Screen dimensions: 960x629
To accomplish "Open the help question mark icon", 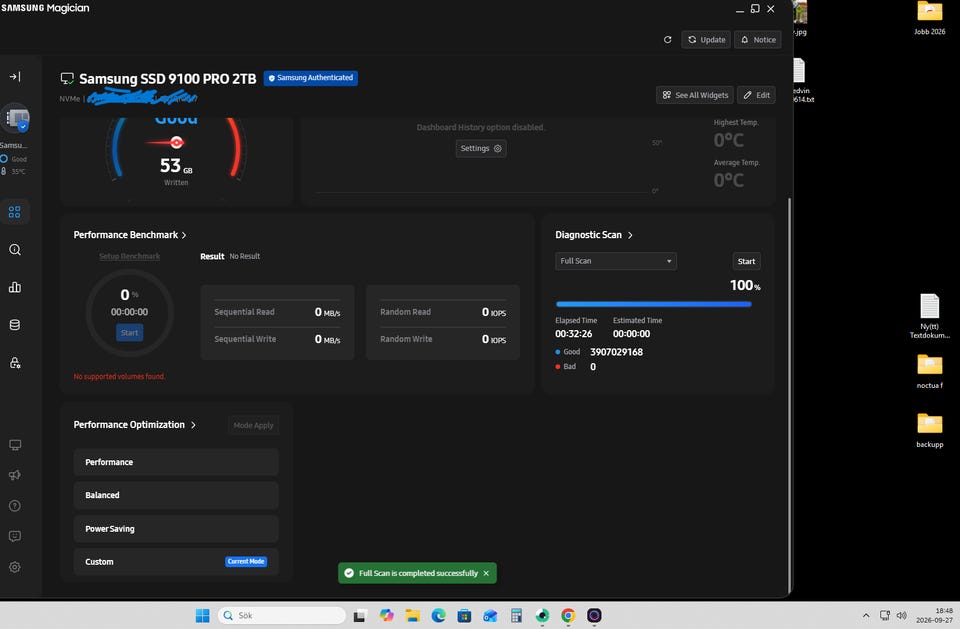I will pyautogui.click(x=15, y=506).
